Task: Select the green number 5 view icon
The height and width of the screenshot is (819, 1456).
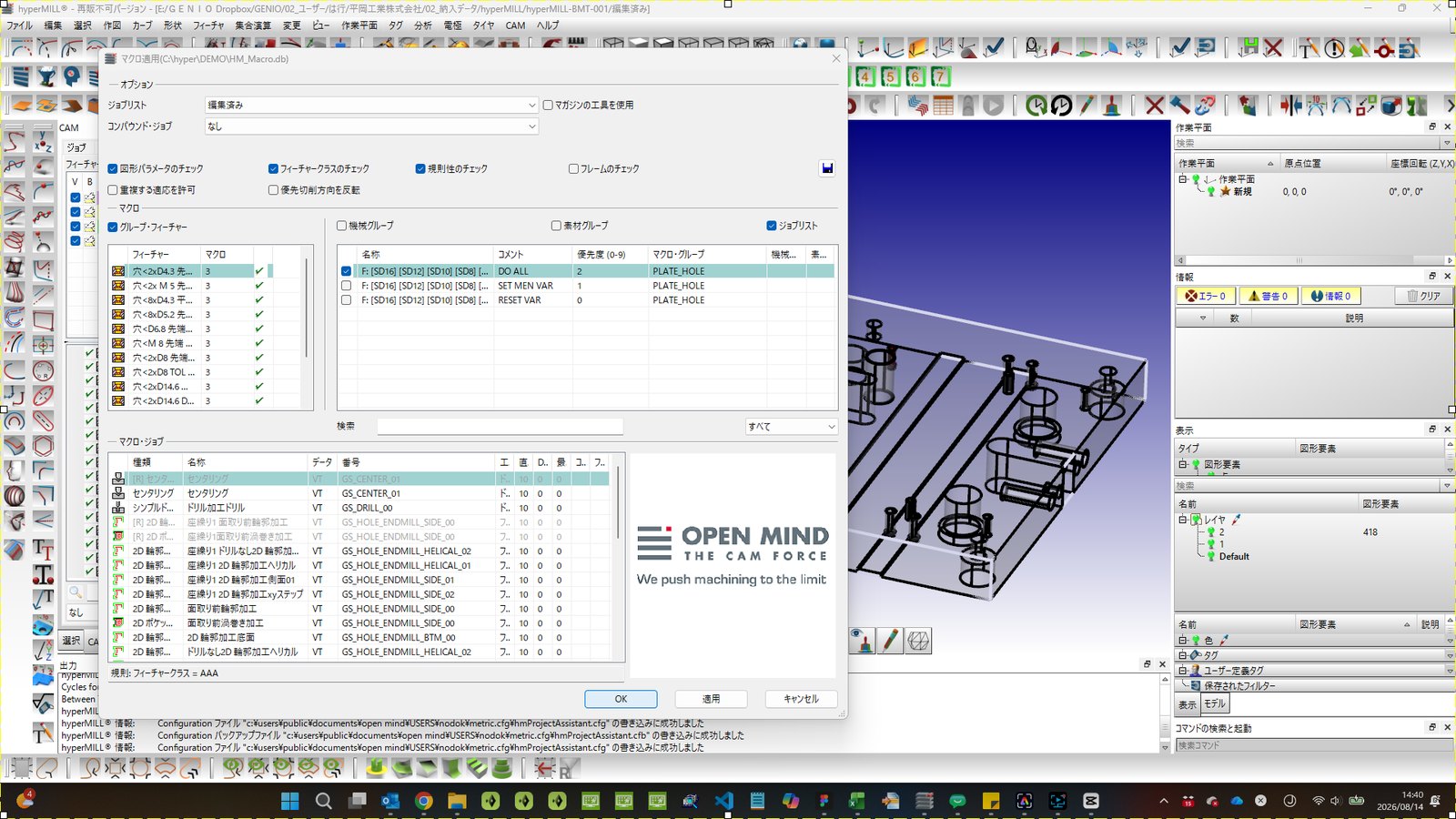Action: pyautogui.click(x=890, y=76)
